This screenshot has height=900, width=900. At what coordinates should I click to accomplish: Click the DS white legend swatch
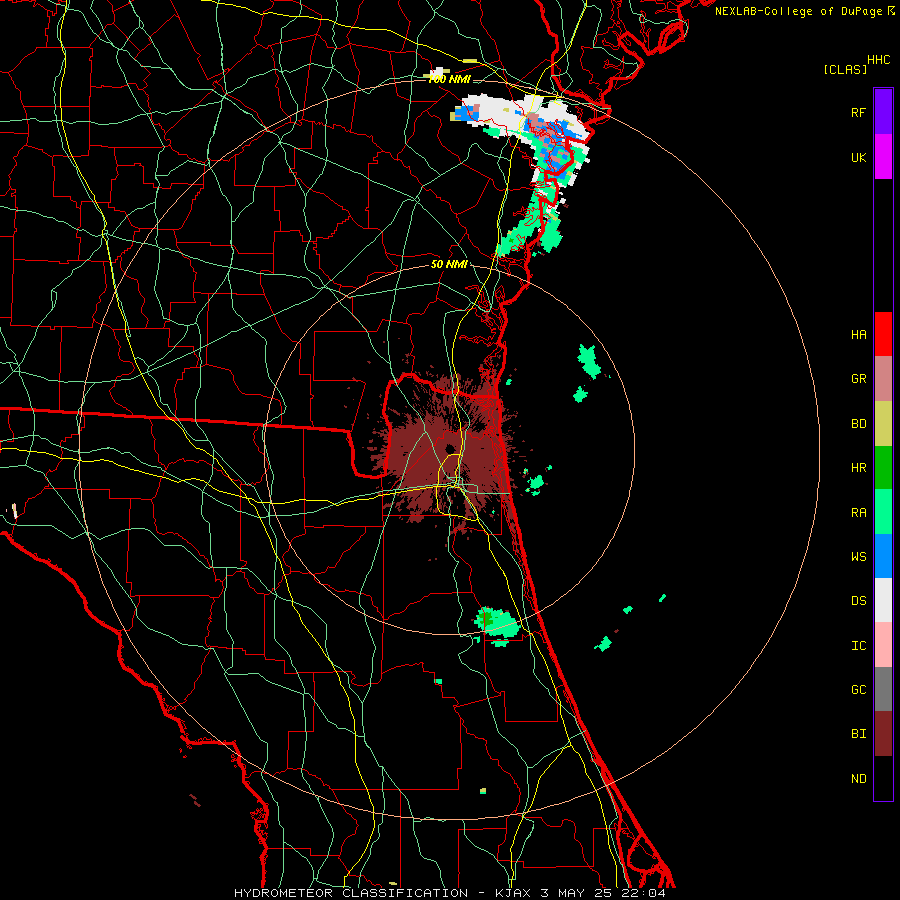coord(883,600)
